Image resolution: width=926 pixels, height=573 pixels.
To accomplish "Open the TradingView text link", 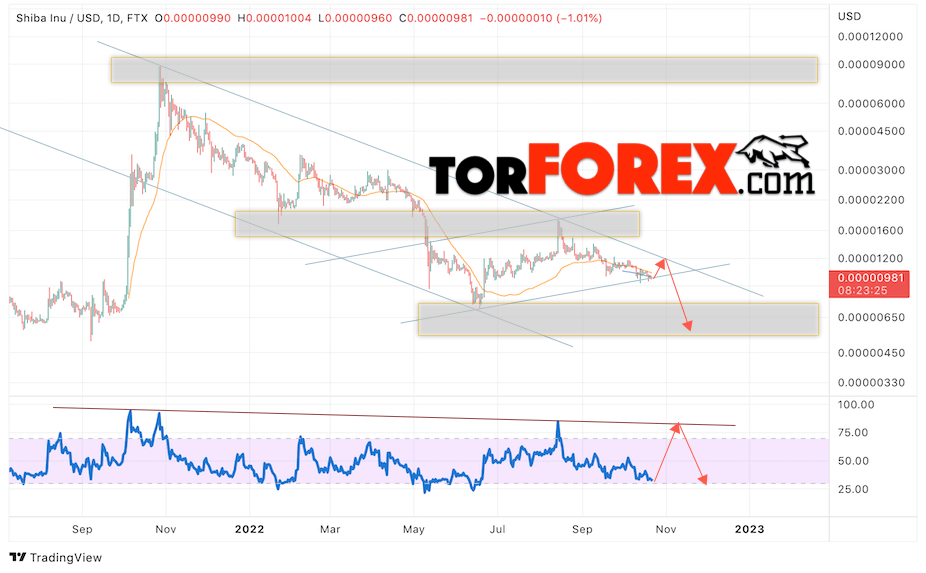I will click(66, 558).
